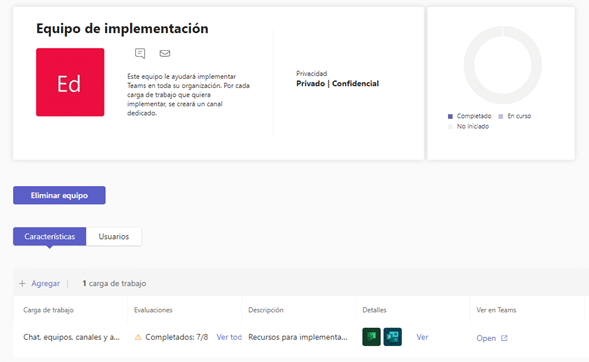This screenshot has height=362, width=589.
Task: Click the Completado legend swatch
Action: pos(450,116)
